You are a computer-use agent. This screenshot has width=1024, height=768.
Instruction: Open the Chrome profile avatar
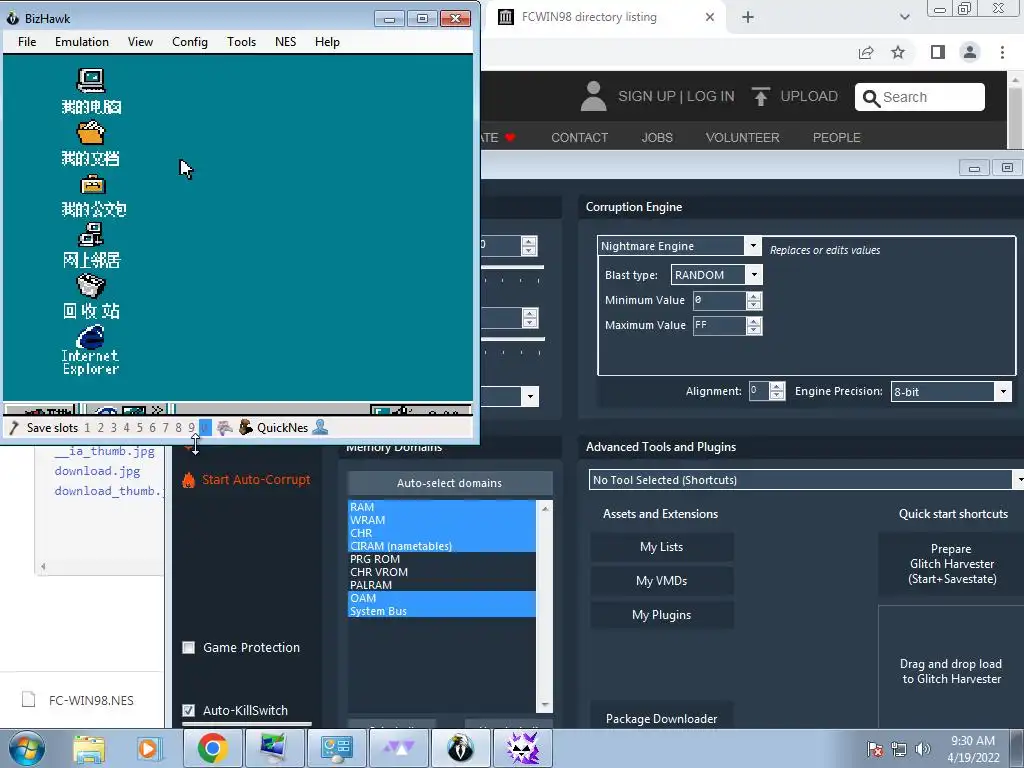pos(970,52)
